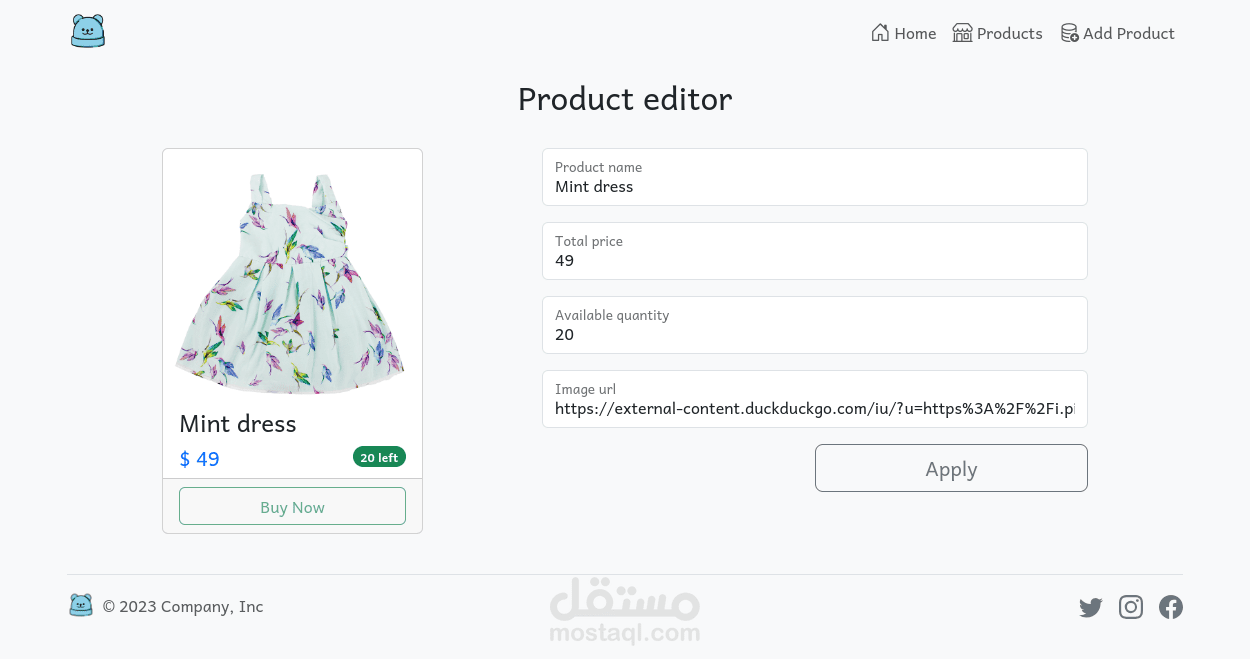
Task: Open the Products menu item
Action: 1009,34
